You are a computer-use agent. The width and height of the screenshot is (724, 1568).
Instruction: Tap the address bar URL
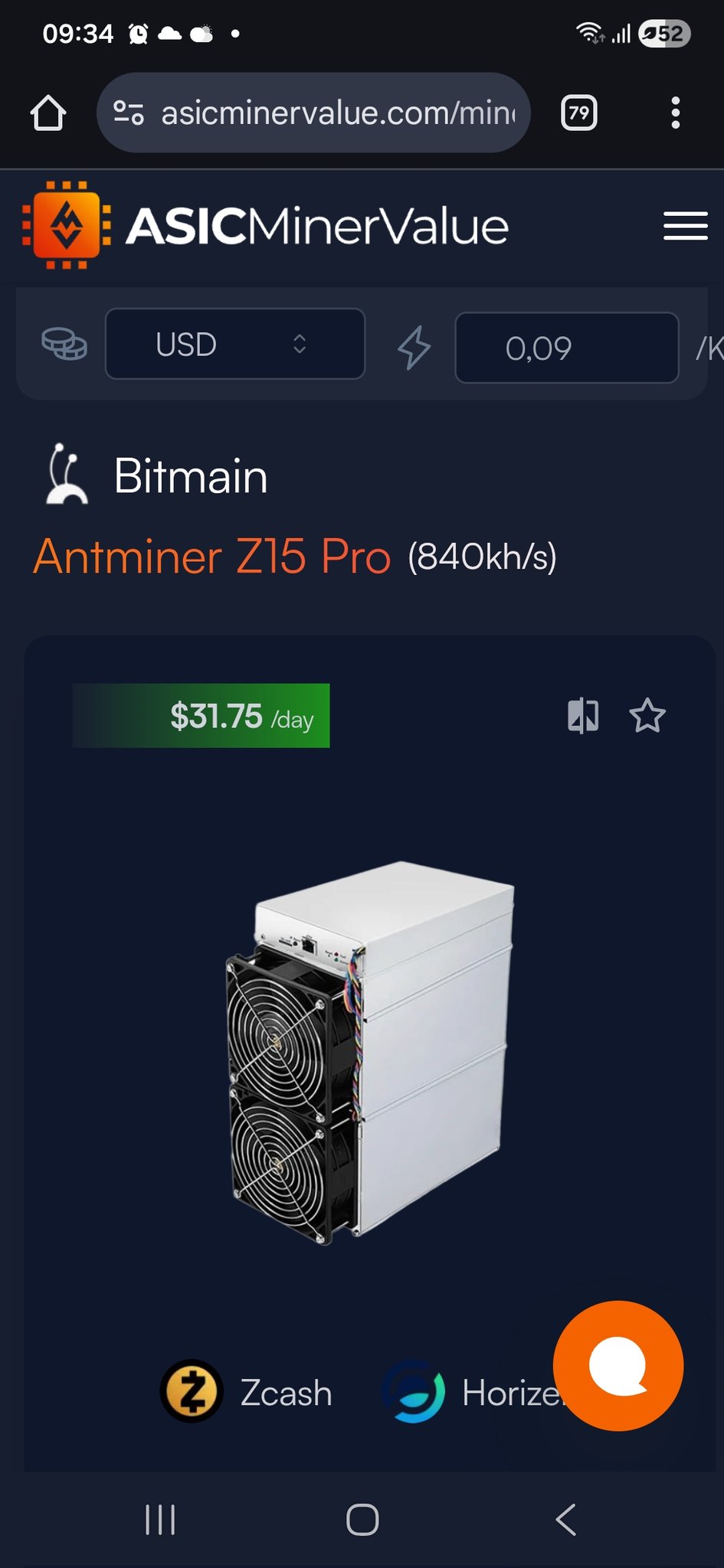pos(338,113)
